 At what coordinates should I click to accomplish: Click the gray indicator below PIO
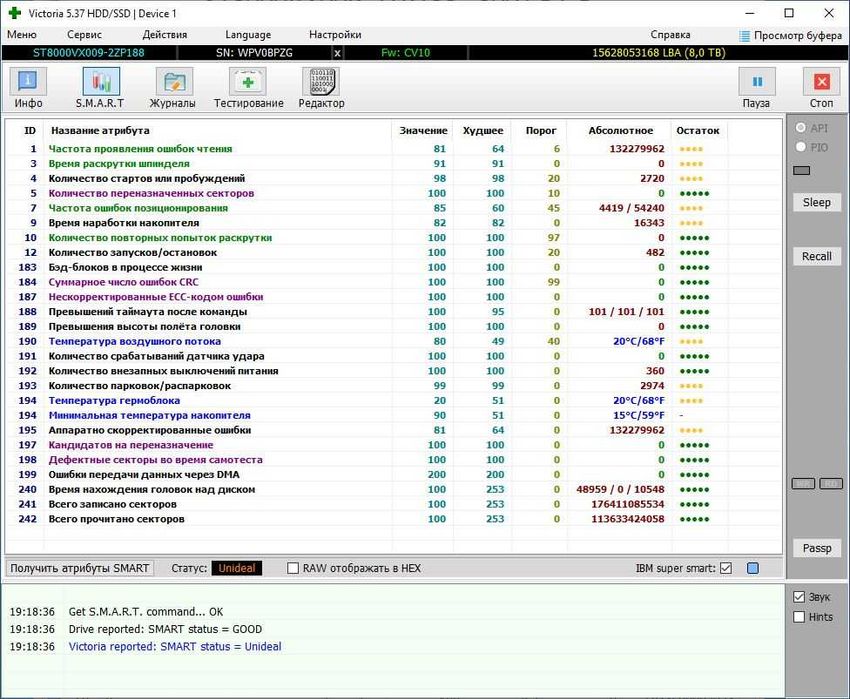801,170
